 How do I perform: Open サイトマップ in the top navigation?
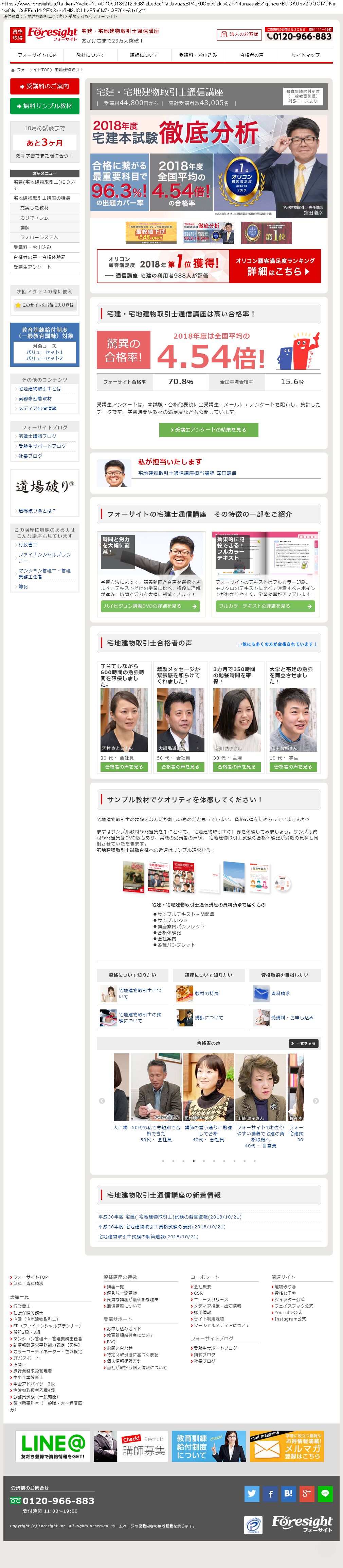[305, 55]
